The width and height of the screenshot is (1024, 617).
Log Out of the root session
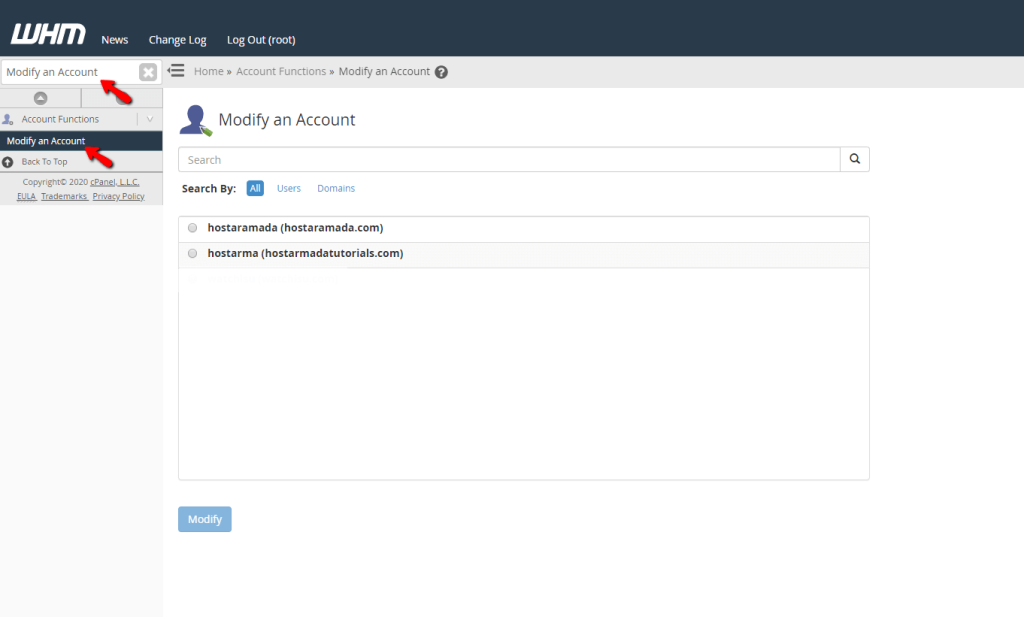click(260, 40)
